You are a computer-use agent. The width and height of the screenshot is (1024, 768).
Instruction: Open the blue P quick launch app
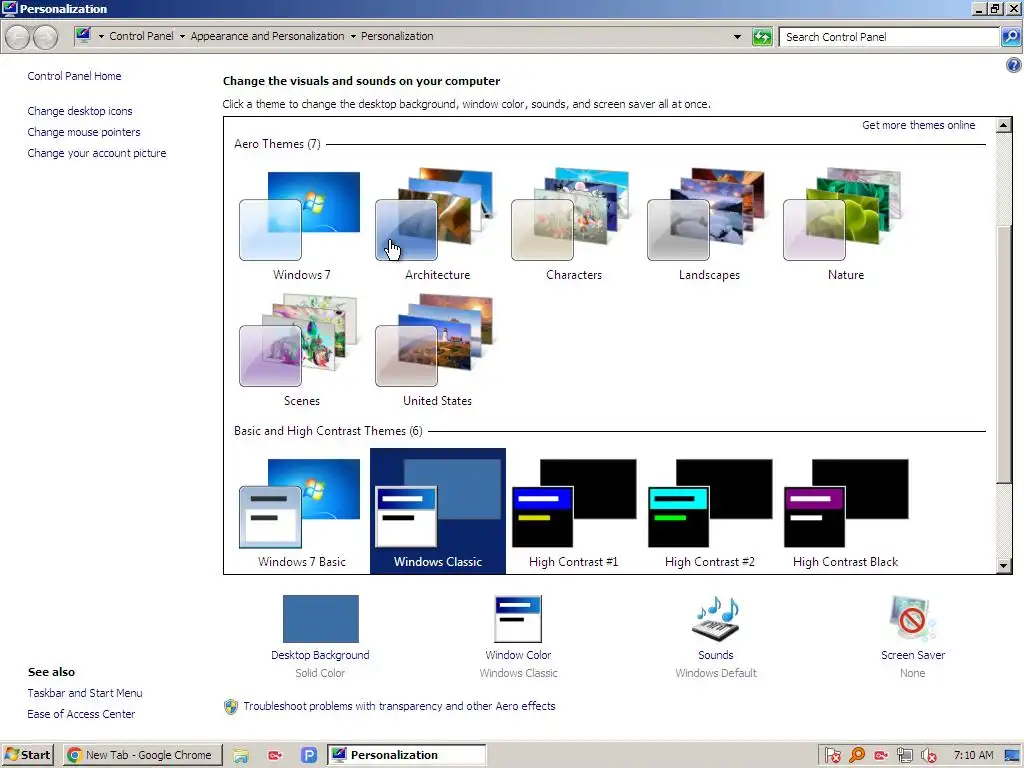pos(308,756)
